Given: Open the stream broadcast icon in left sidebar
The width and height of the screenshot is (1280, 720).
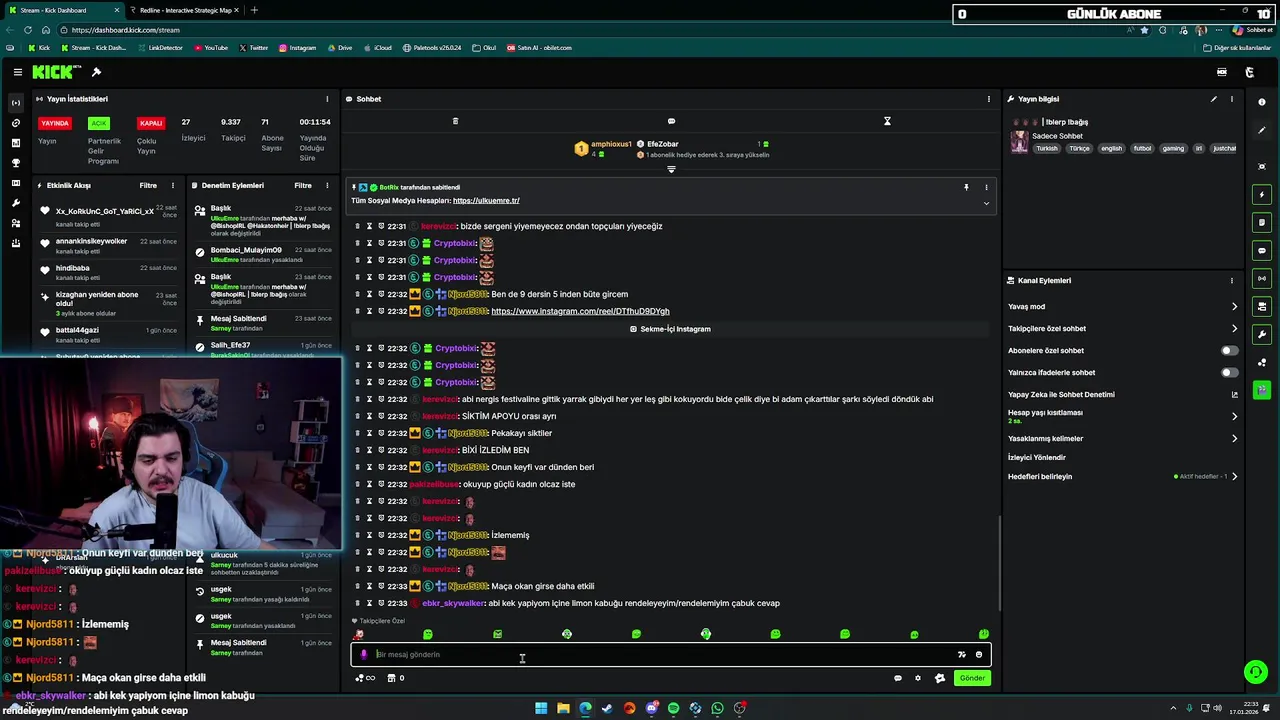Looking at the screenshot, I should point(15,103).
